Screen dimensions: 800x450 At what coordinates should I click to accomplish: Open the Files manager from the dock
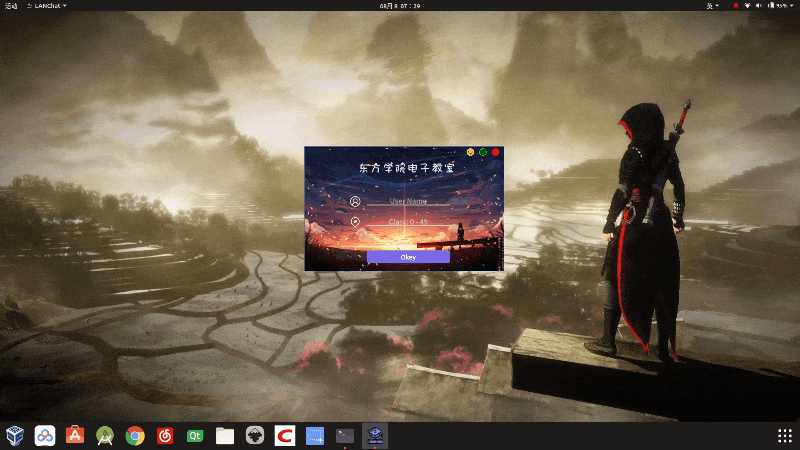coord(225,436)
